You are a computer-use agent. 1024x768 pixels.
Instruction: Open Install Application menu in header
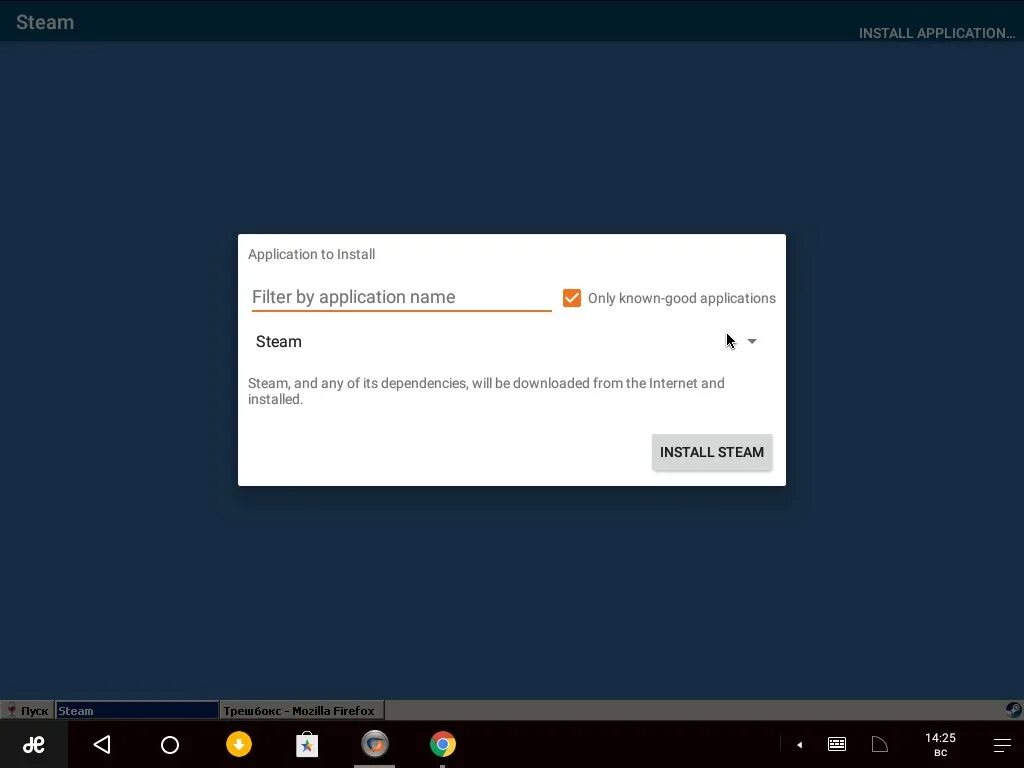coord(936,33)
